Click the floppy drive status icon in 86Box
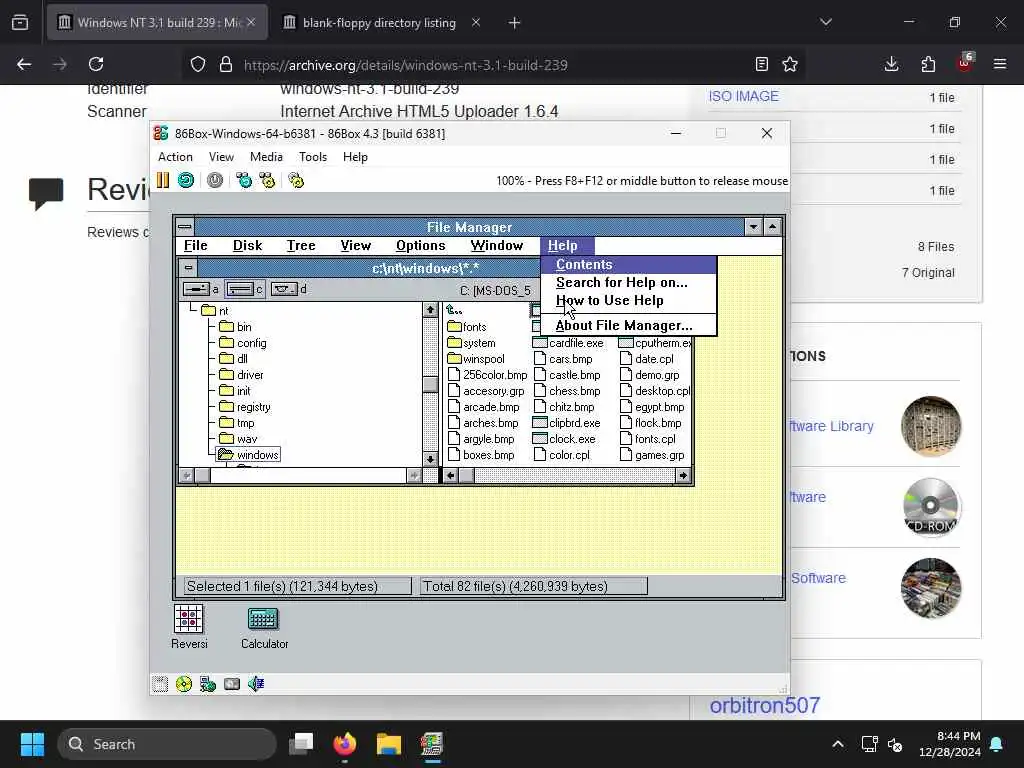Screen dimensions: 1024x768 [160, 684]
